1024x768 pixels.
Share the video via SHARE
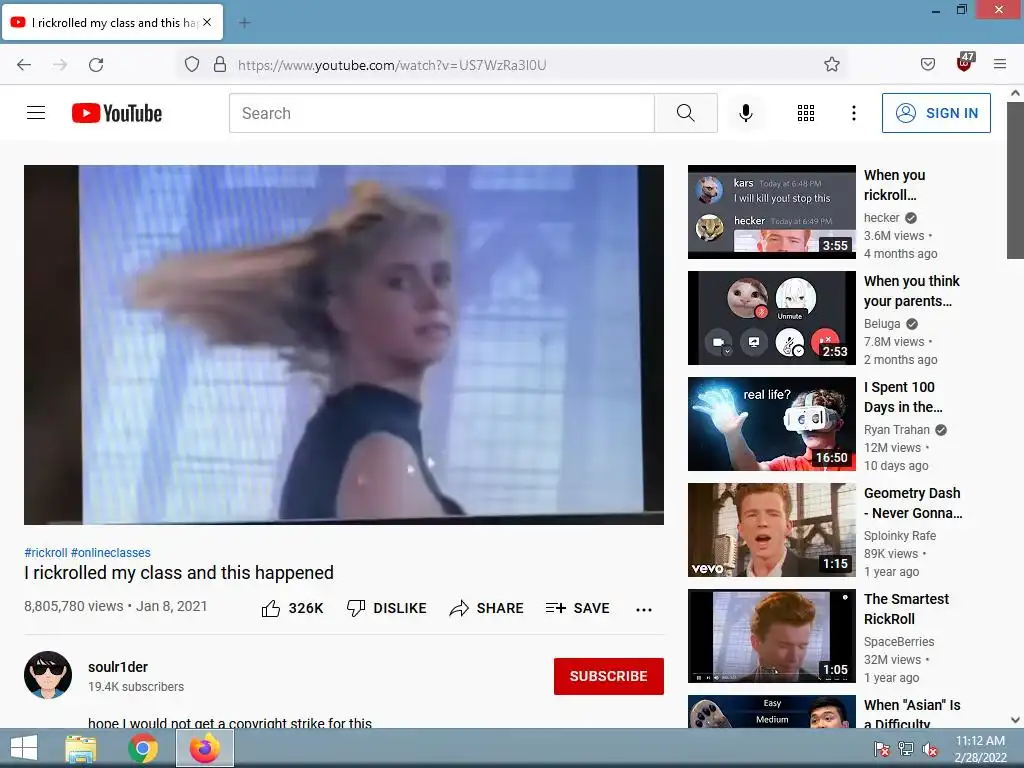point(487,608)
